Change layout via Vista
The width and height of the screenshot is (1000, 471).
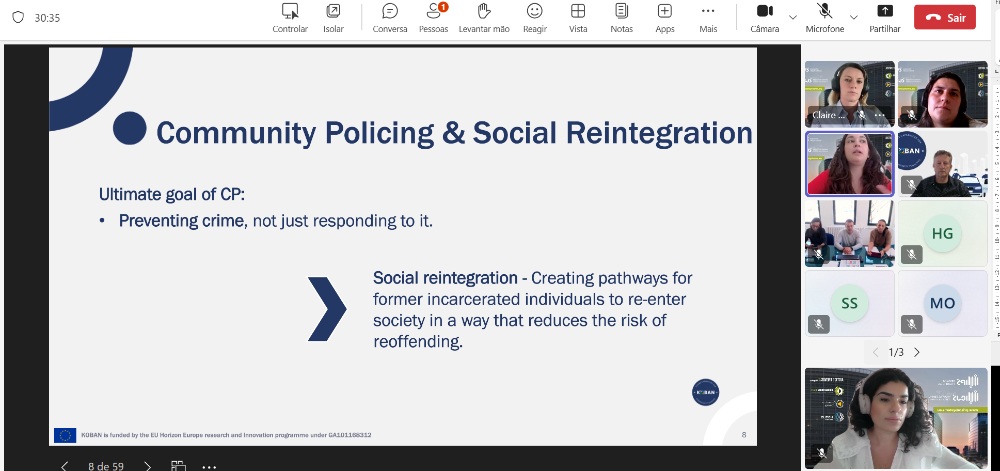578,18
